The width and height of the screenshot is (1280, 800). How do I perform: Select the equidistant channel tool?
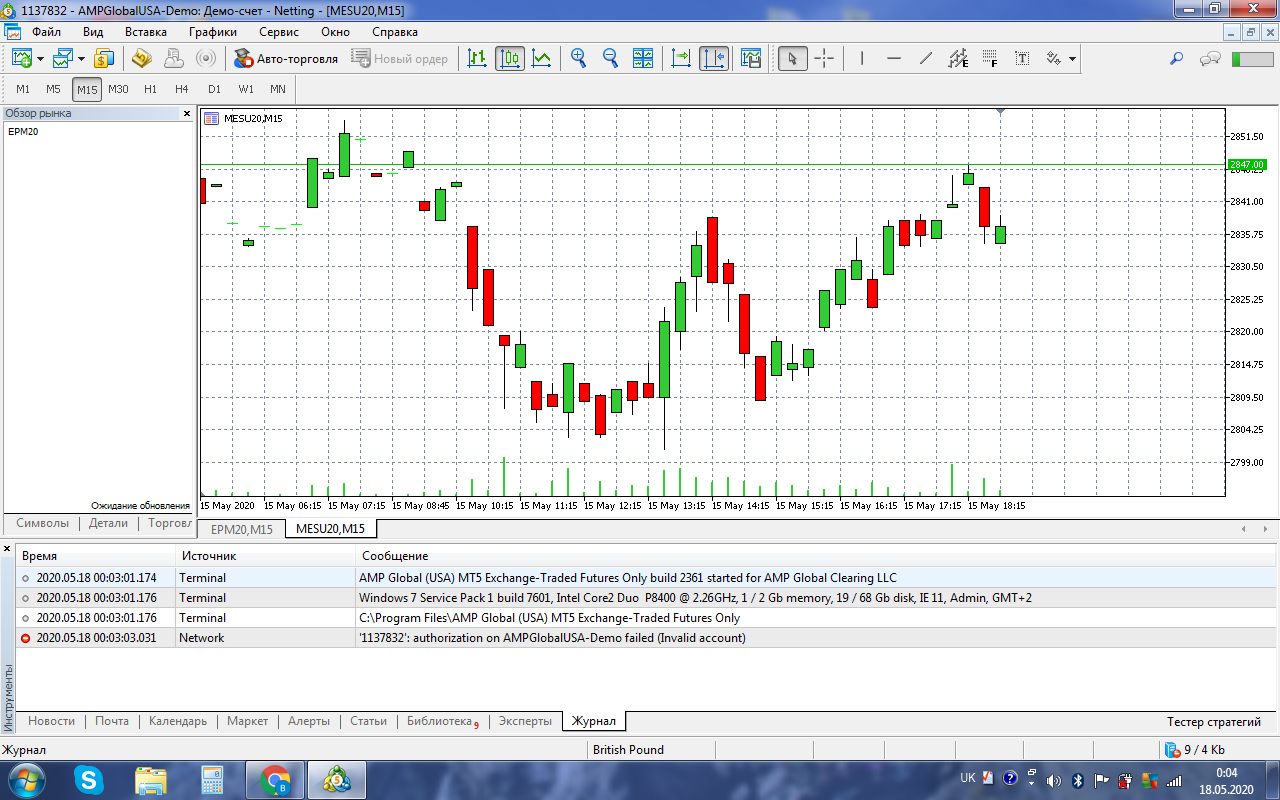tap(958, 59)
